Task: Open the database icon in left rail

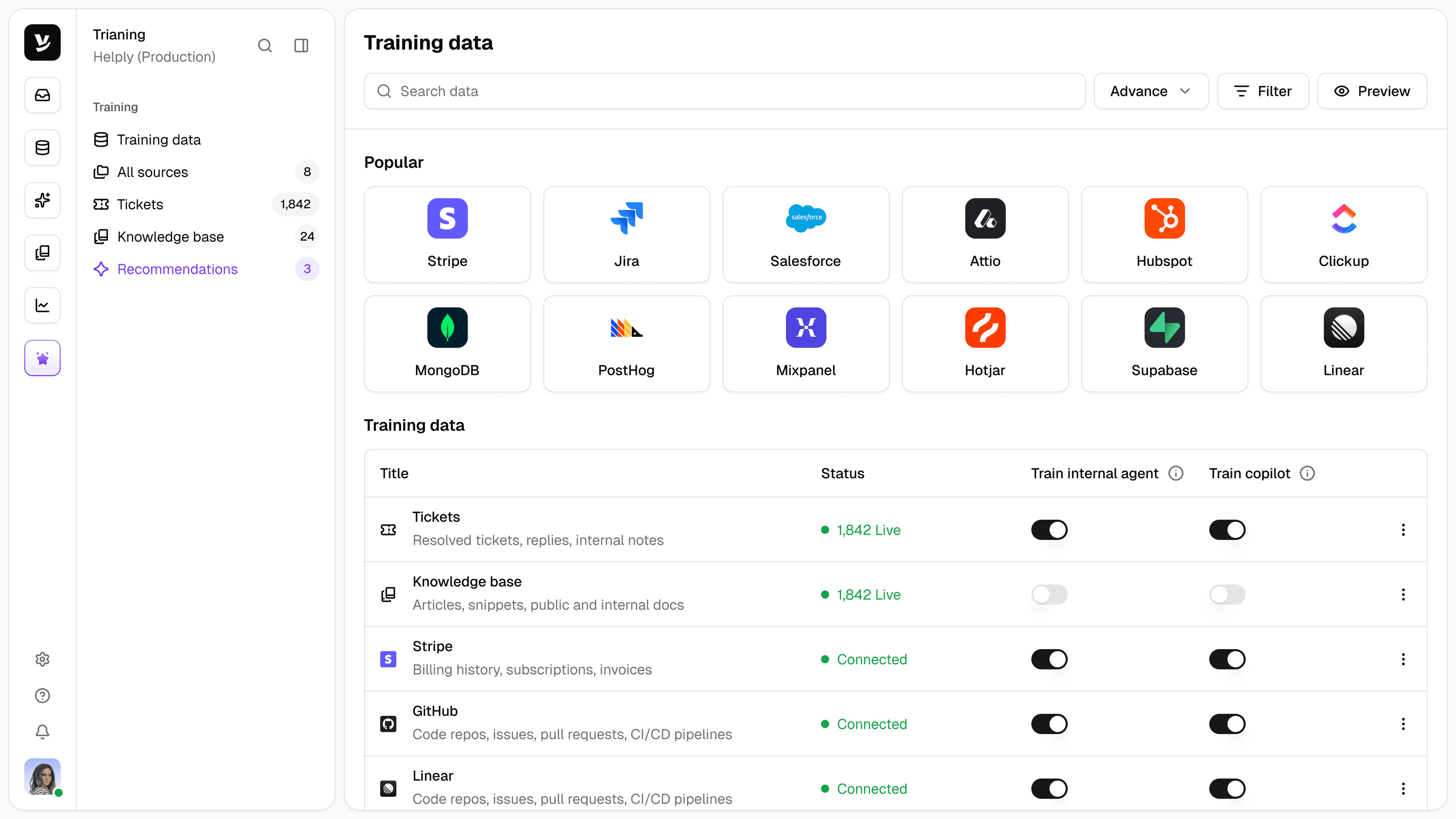Action: (x=42, y=147)
